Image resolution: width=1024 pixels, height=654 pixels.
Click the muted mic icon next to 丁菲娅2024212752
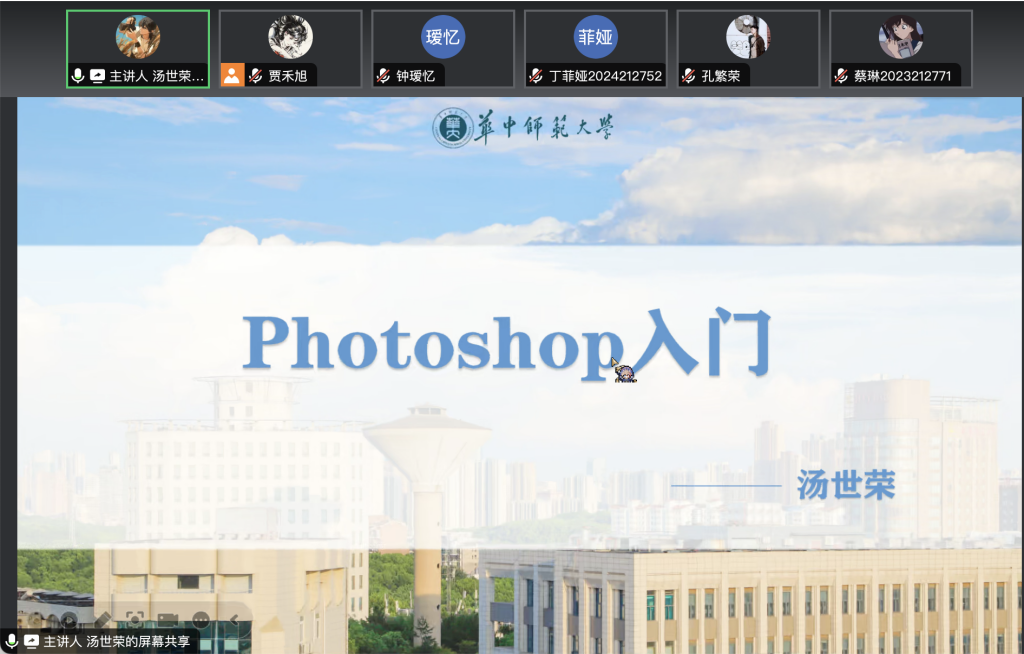pos(536,76)
